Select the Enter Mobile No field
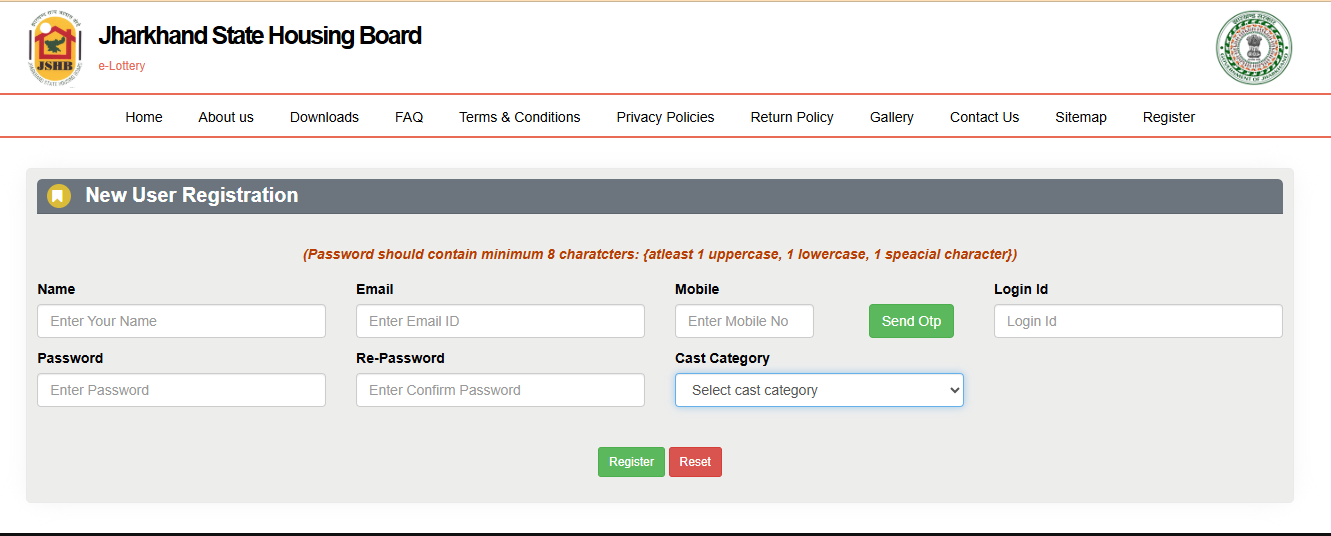 744,321
